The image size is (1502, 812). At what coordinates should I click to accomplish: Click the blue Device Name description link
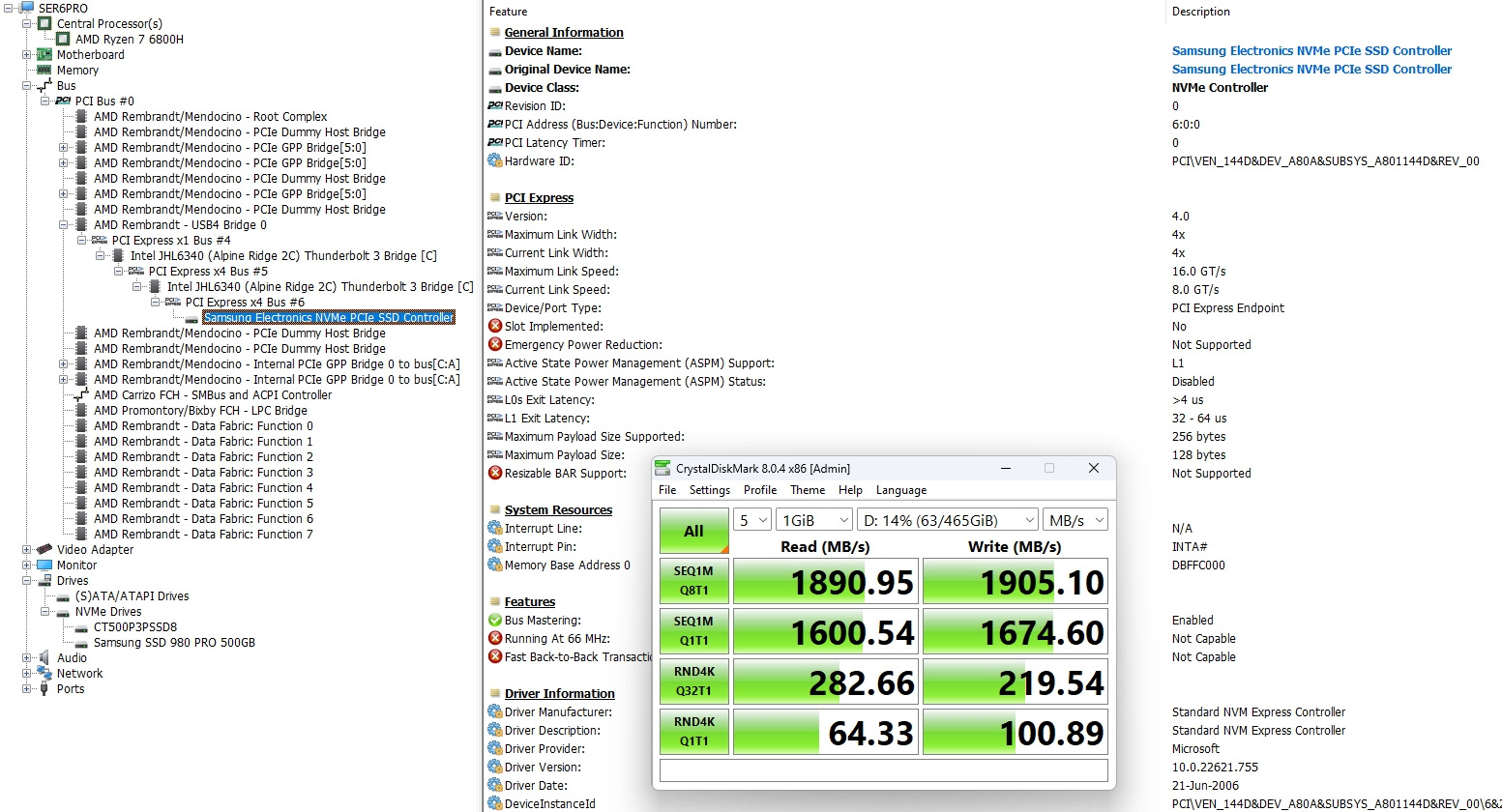pos(1311,50)
